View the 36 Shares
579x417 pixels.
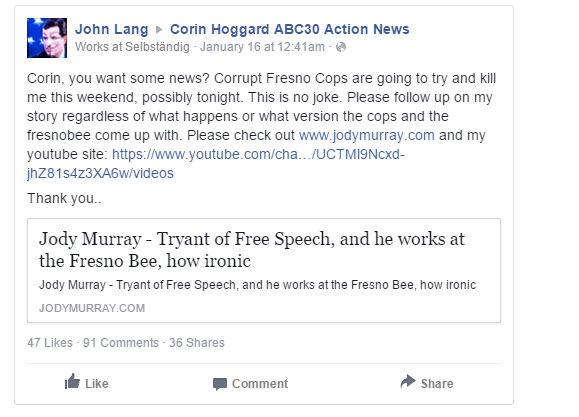pos(197,343)
